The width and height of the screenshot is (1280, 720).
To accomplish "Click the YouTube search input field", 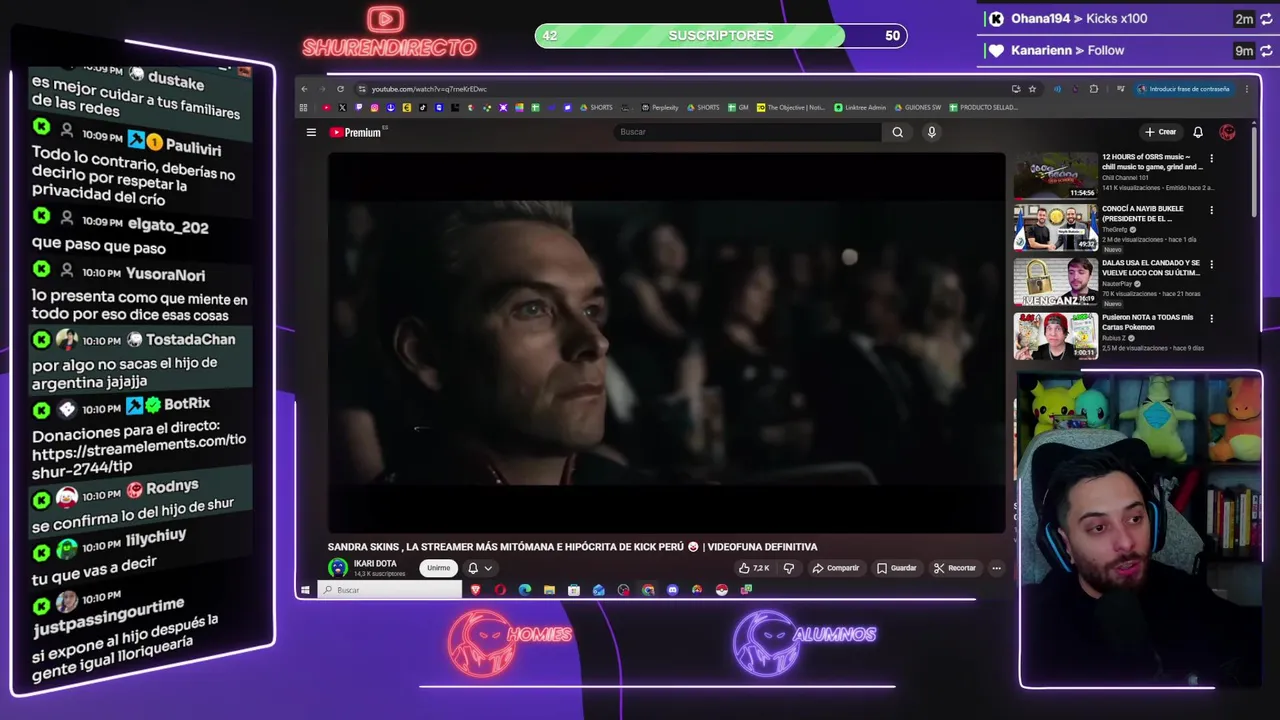I will click(x=748, y=132).
